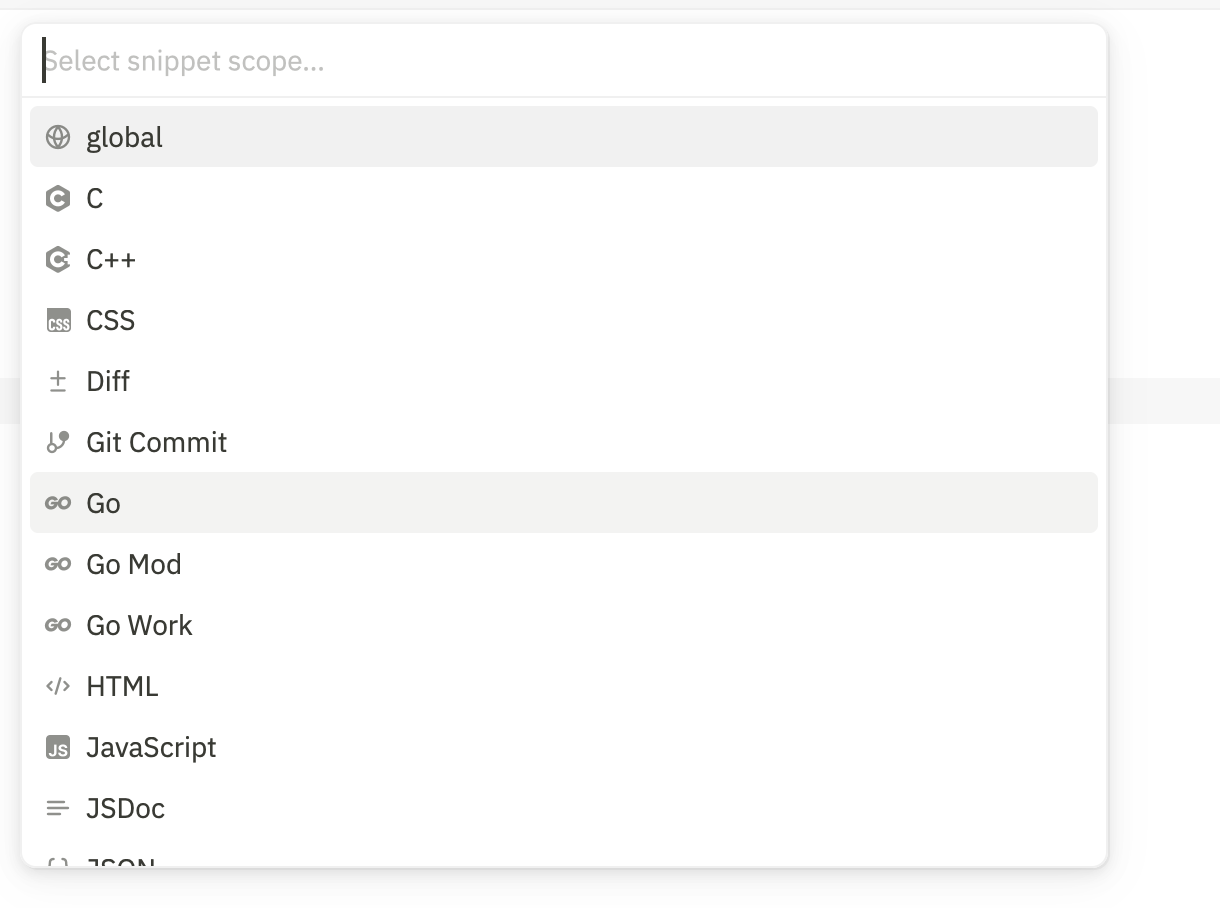Choose Go Work from the list
Image resolution: width=1220 pixels, height=908 pixels.
point(140,626)
